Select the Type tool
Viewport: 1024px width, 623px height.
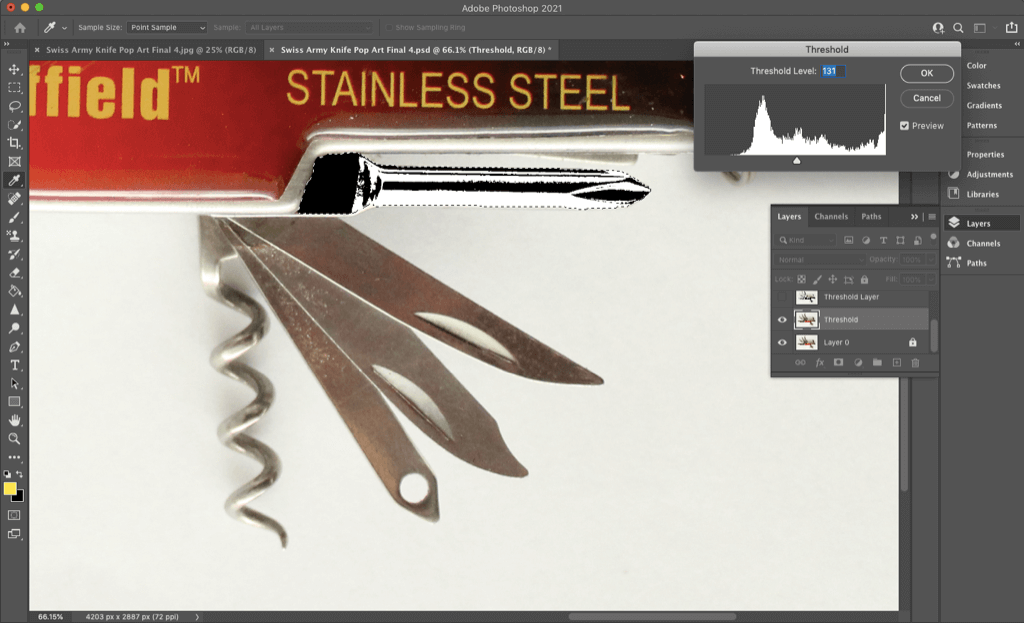[14, 365]
